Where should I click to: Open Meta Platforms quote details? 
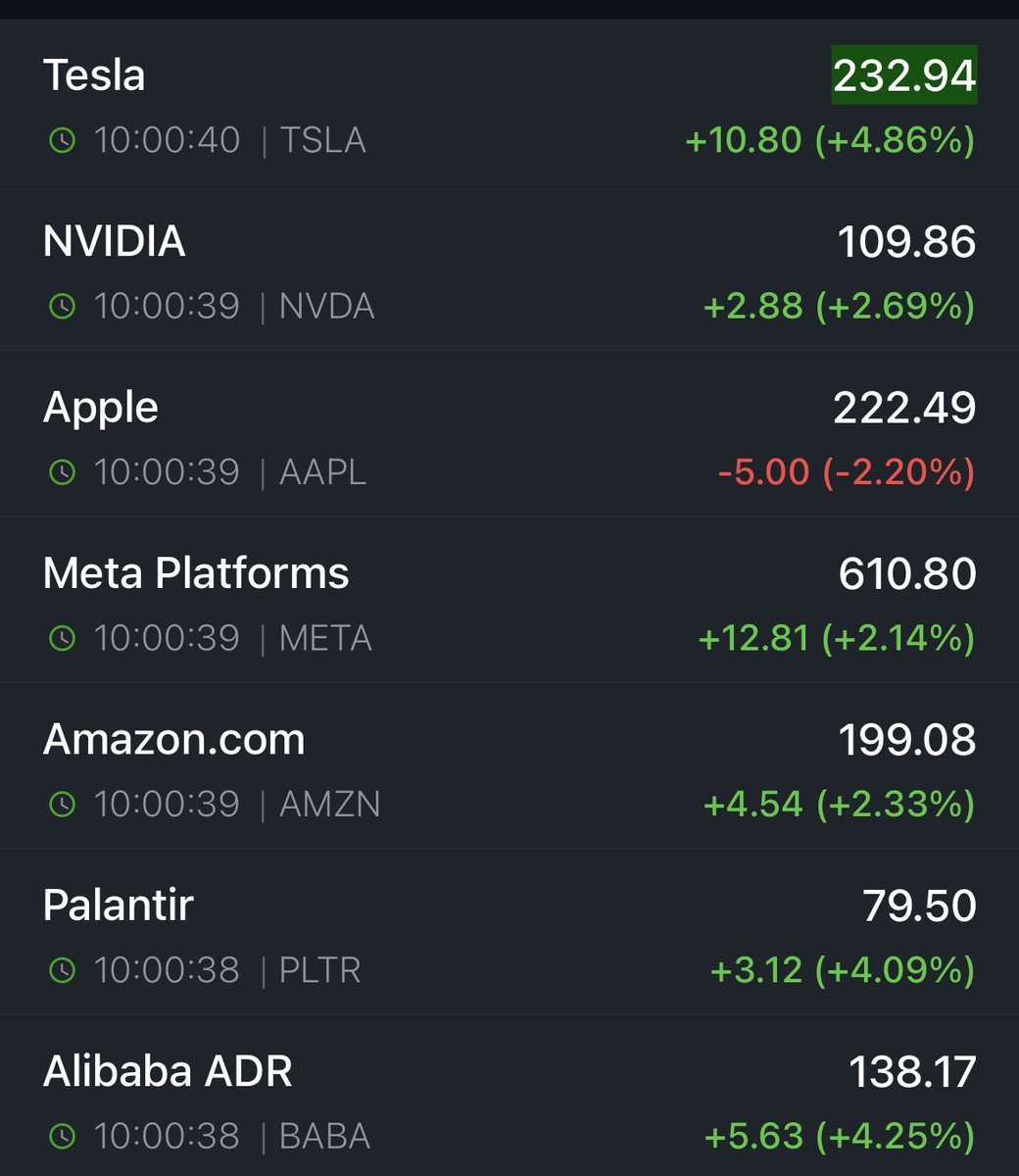click(195, 573)
